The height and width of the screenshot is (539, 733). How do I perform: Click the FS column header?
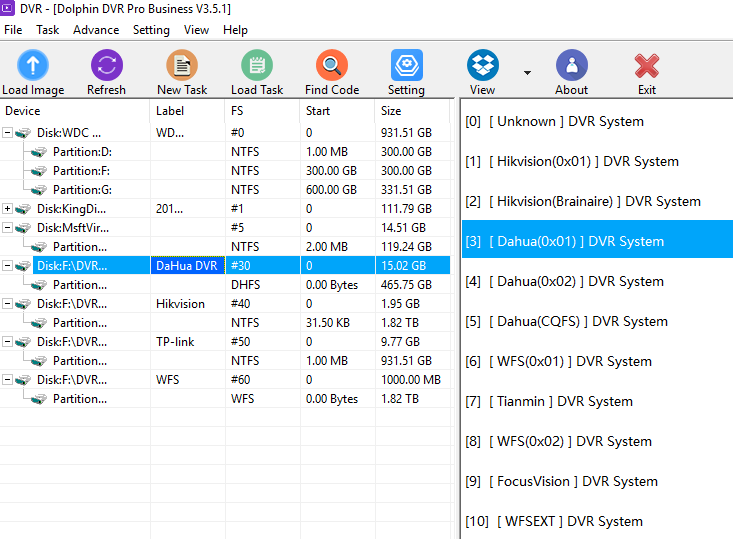point(262,111)
